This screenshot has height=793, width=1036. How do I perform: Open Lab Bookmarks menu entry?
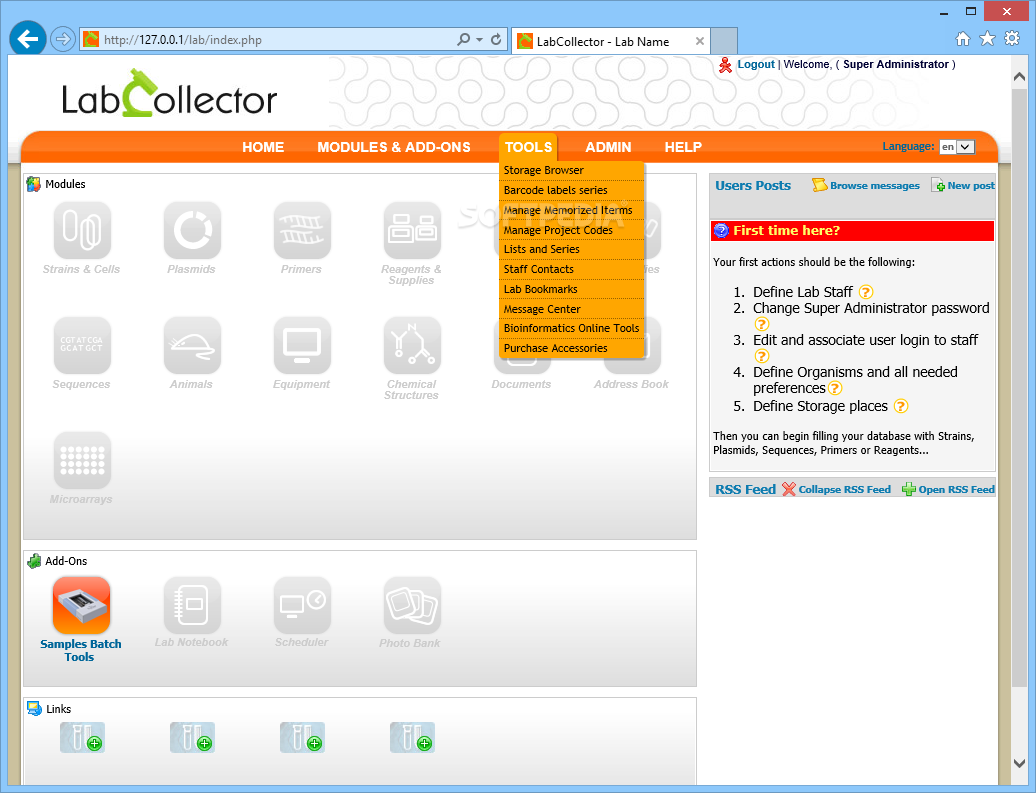click(572, 289)
